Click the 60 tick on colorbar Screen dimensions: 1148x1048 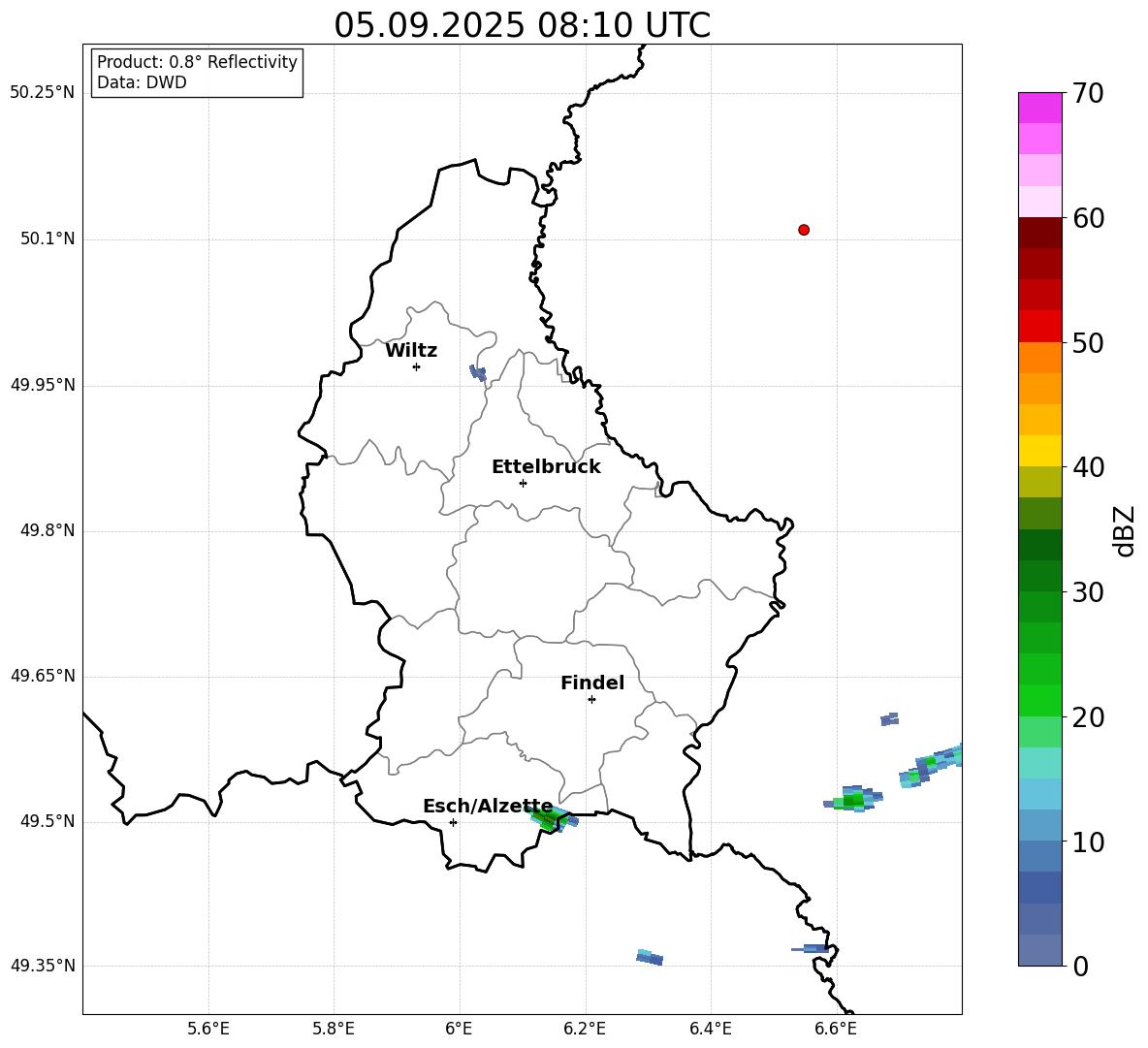(x=1088, y=218)
